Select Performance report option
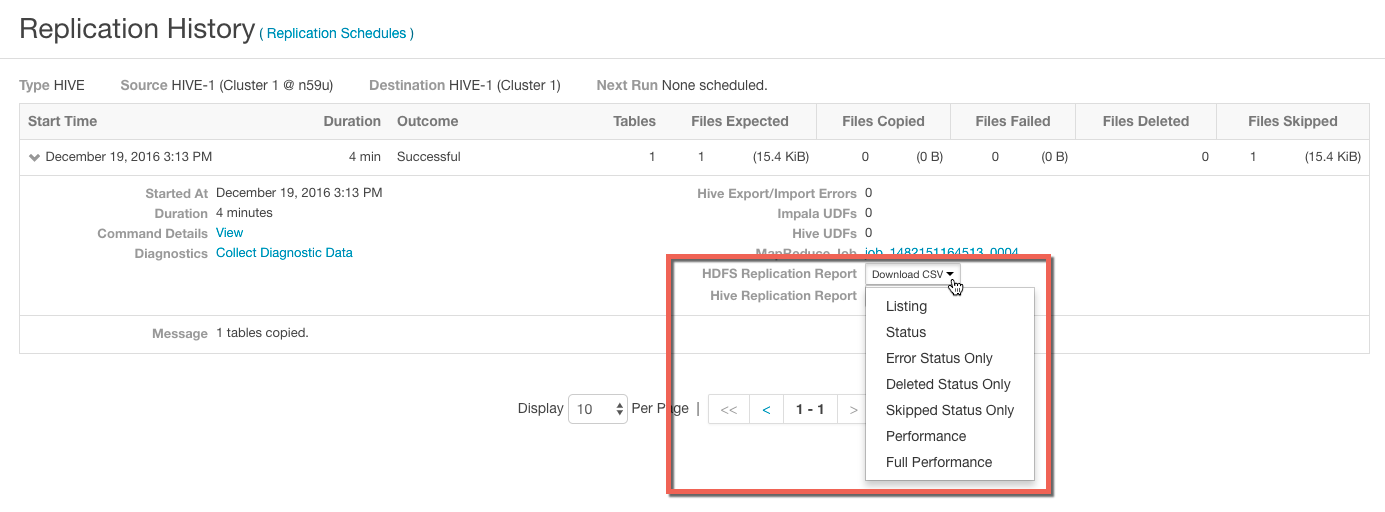 [x=926, y=436]
